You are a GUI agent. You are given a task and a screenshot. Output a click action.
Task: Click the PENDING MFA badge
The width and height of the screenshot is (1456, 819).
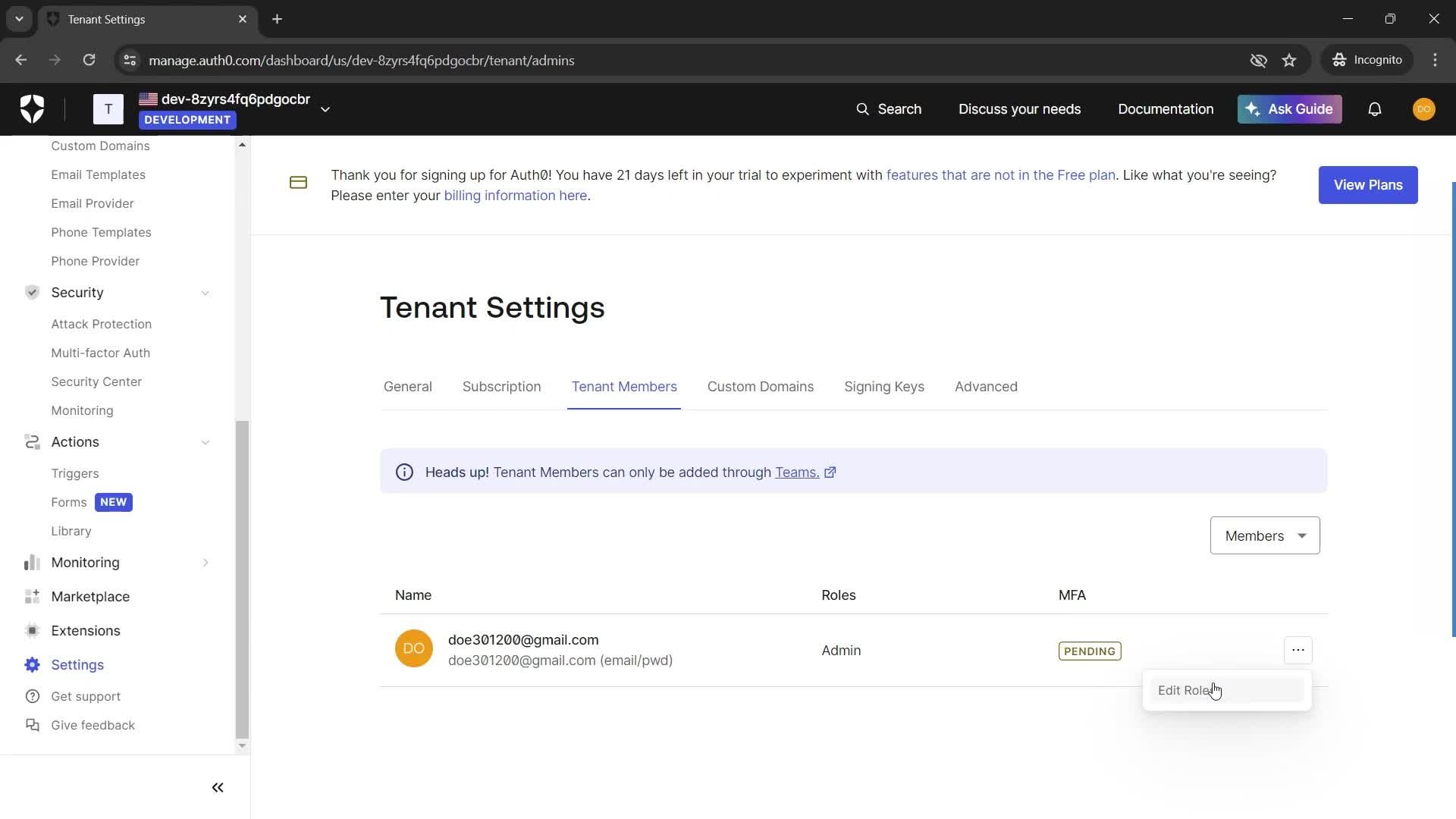[x=1090, y=651]
